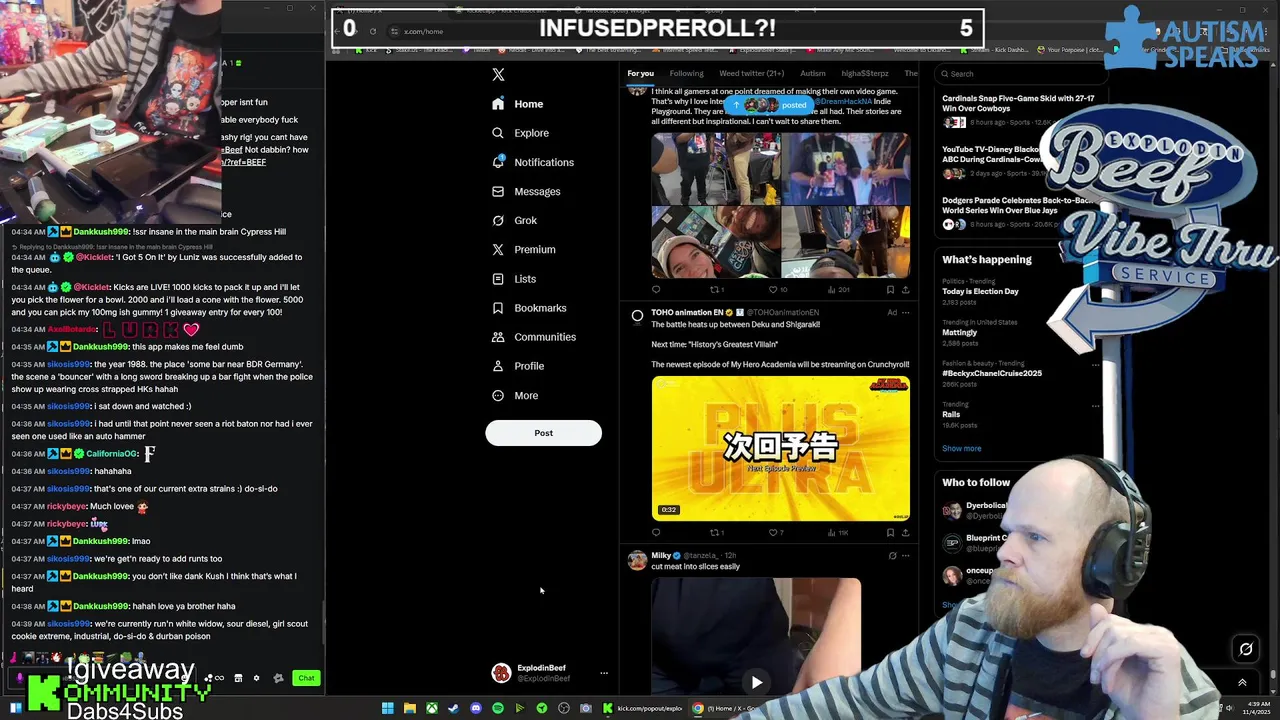Open the Home page icon
The width and height of the screenshot is (1280, 720).
pos(498,104)
